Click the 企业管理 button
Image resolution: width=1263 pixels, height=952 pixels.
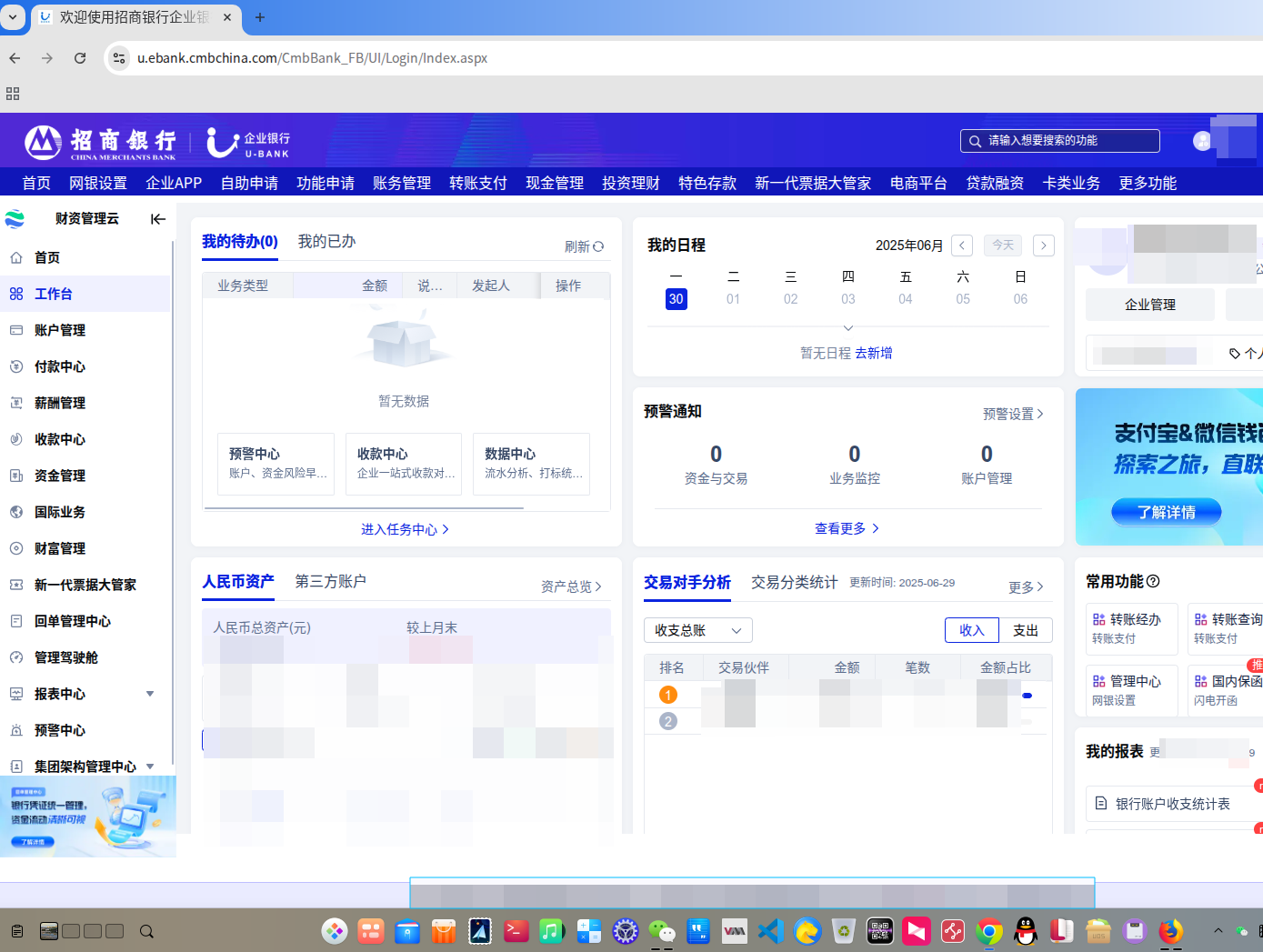(x=1150, y=305)
